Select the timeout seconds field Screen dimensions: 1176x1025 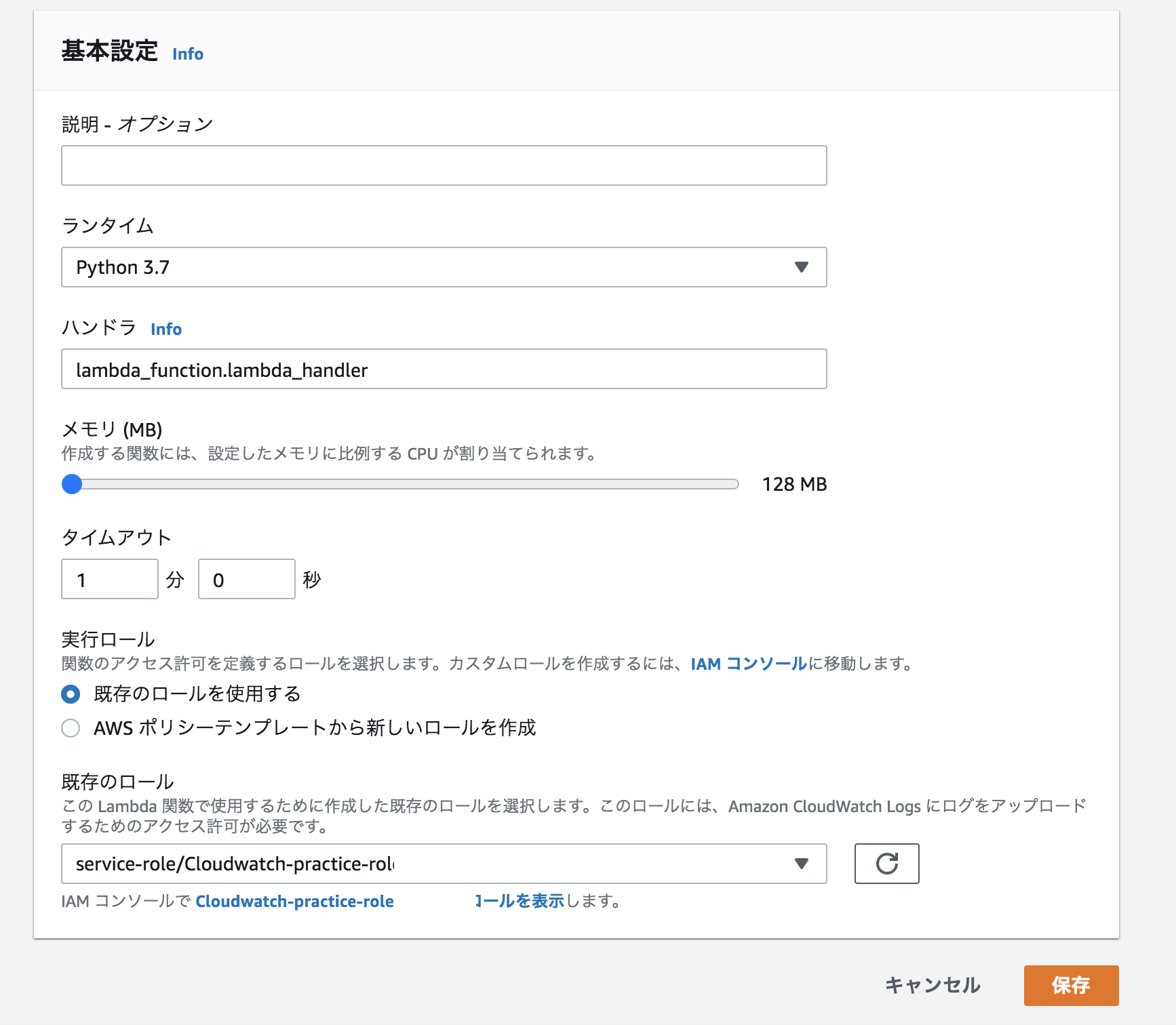point(246,579)
